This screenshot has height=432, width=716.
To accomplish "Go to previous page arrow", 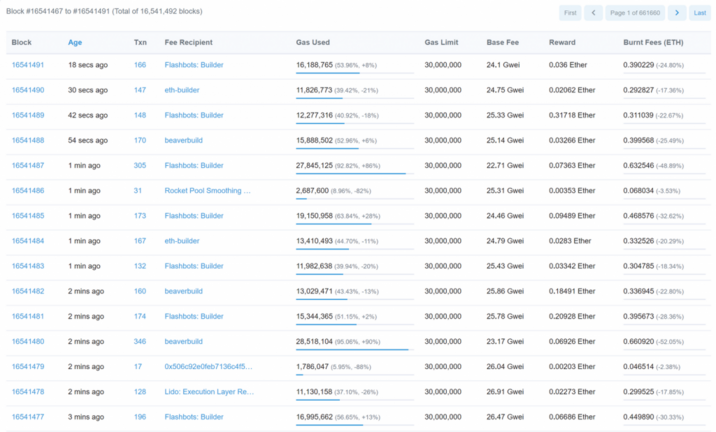I will pyautogui.click(x=593, y=13).
